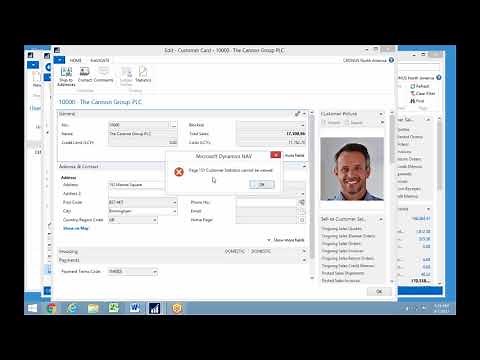Expand the Invoicing FastTab
The image size is (480, 360).
click(x=304, y=251)
